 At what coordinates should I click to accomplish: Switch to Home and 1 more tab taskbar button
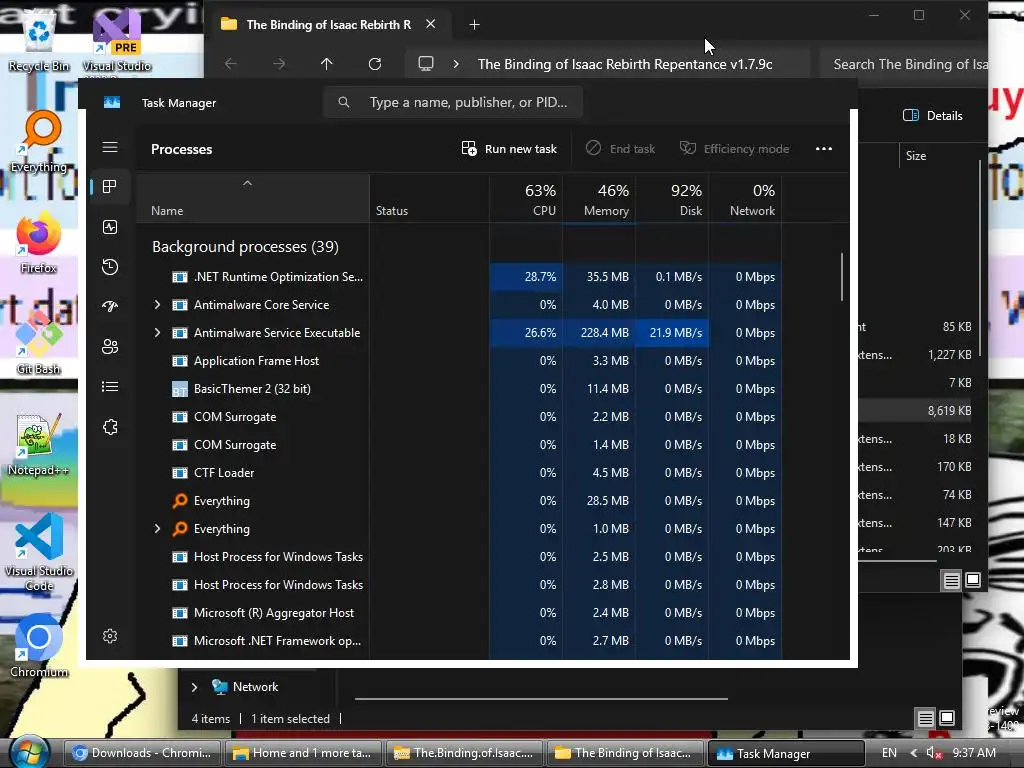coord(304,753)
